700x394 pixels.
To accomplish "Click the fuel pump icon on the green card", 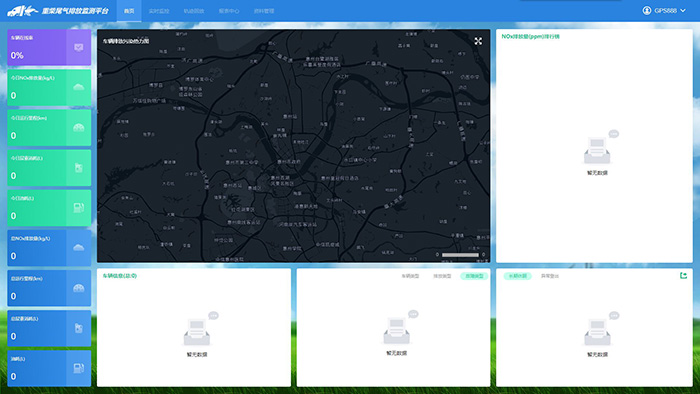I will click(x=79, y=207).
